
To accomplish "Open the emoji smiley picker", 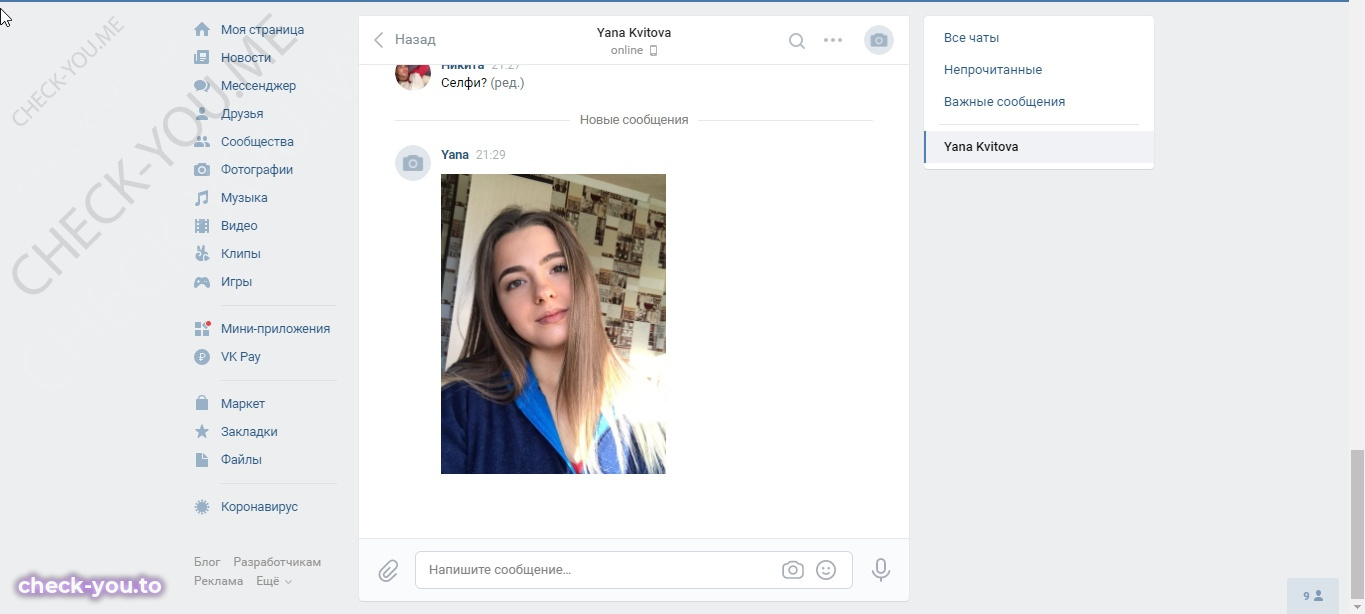I will 826,570.
